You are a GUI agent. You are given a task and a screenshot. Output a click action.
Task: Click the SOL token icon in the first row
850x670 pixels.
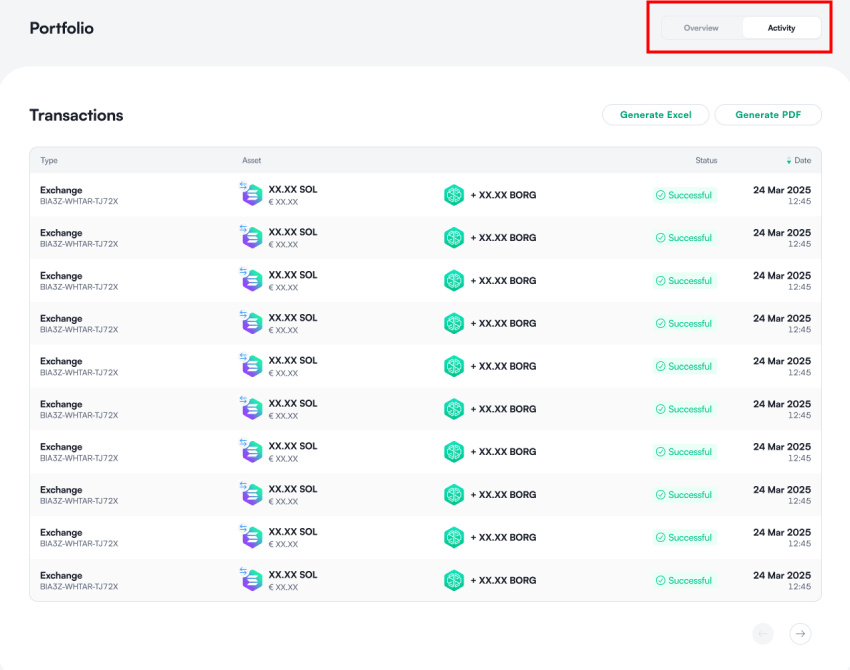tap(251, 194)
